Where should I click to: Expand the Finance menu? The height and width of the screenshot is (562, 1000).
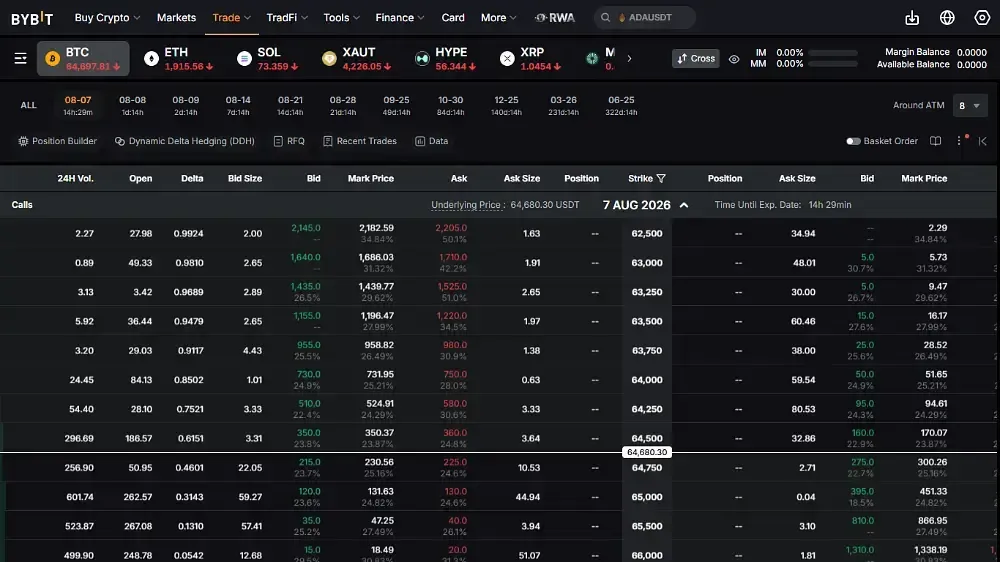400,18
